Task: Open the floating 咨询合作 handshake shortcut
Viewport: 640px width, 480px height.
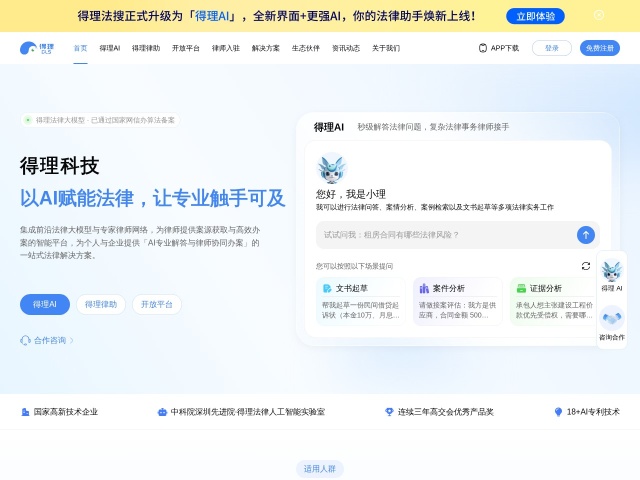Action: tap(611, 322)
